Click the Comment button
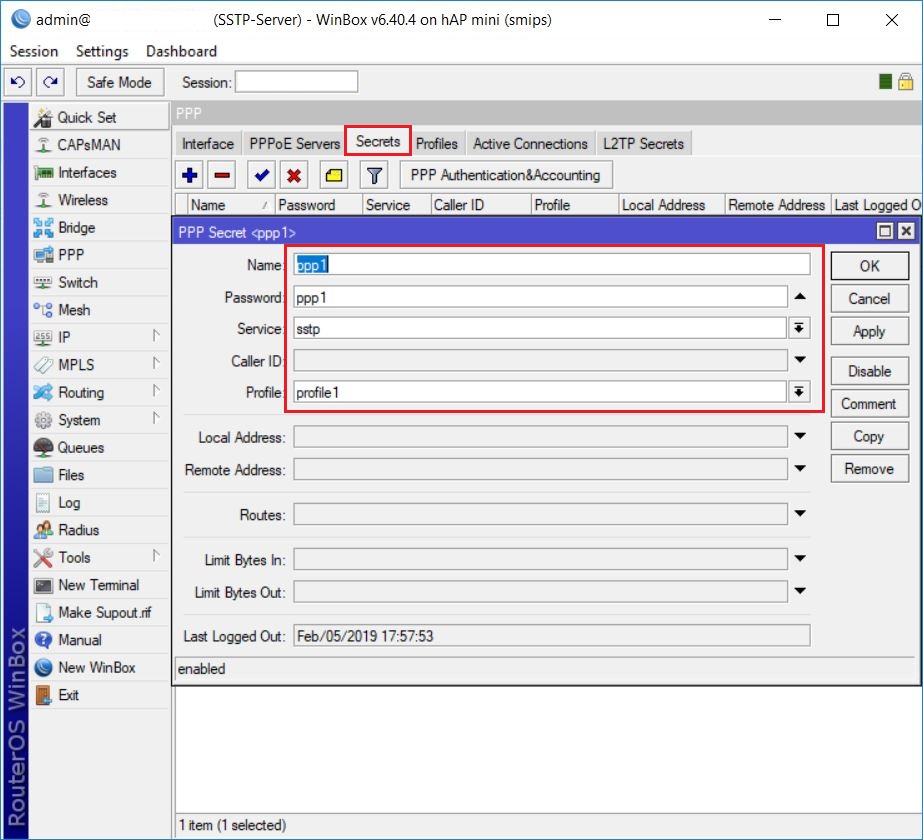923x840 pixels. pos(869,404)
